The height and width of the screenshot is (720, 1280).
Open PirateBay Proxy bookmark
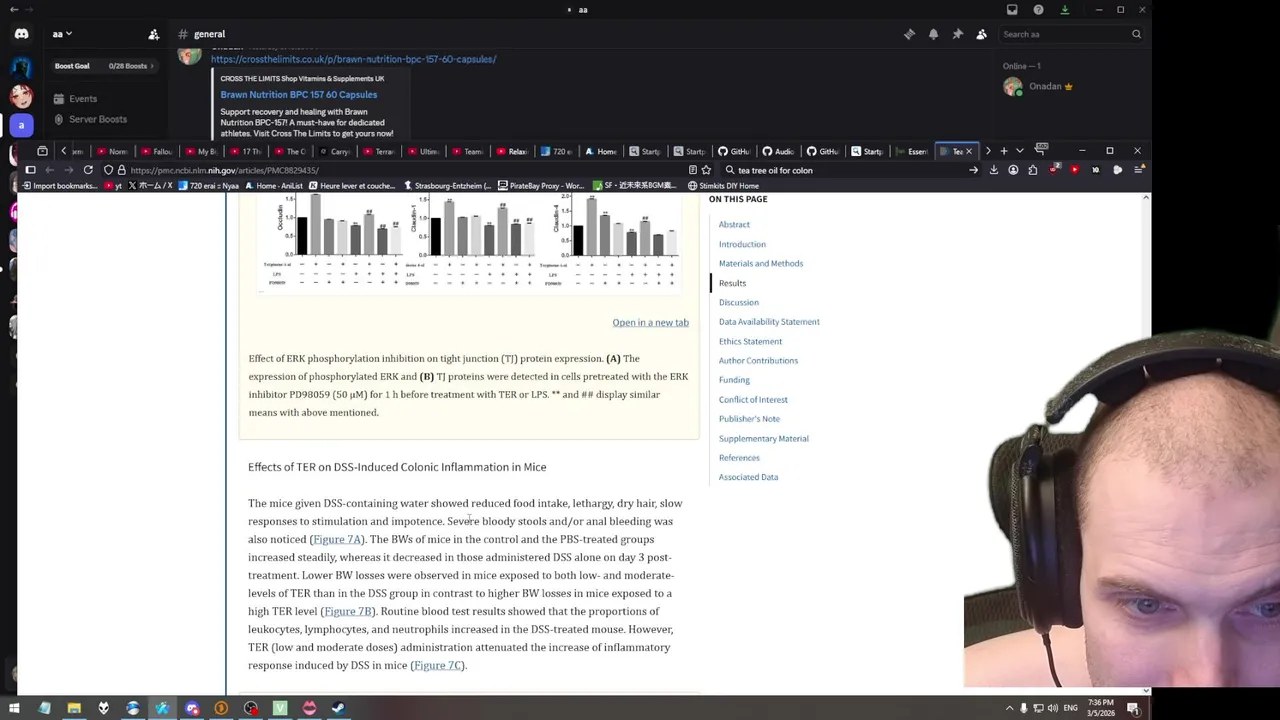540,186
